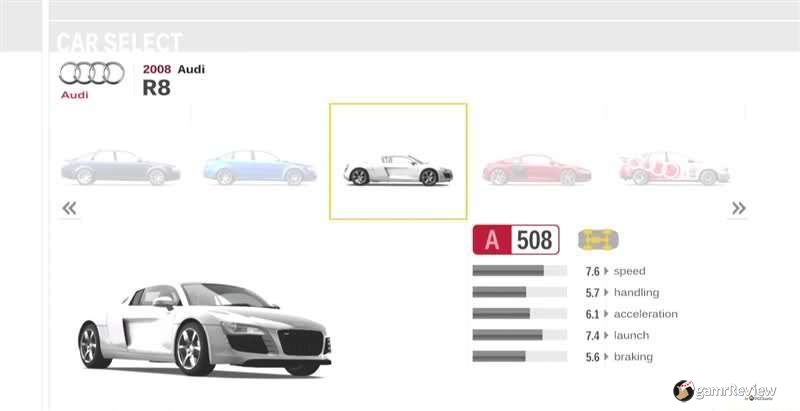Click the Audi four-rings logo
The image size is (800, 411).
pyautogui.click(x=92, y=73)
